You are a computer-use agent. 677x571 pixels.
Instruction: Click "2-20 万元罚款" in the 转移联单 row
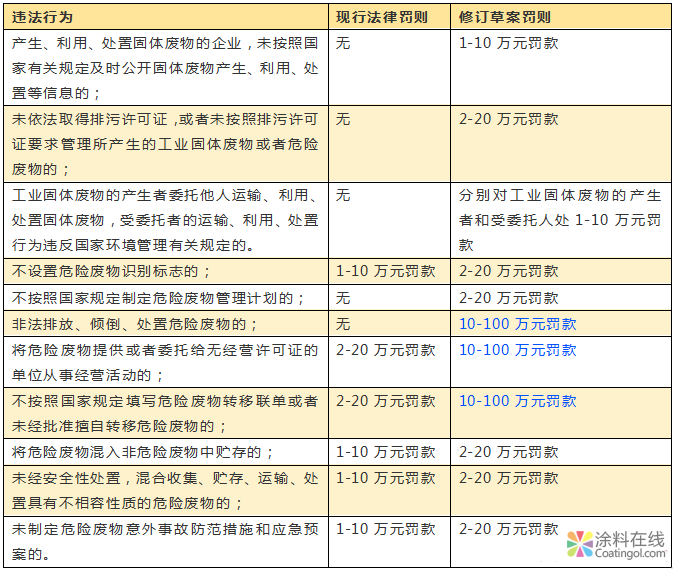[386, 401]
